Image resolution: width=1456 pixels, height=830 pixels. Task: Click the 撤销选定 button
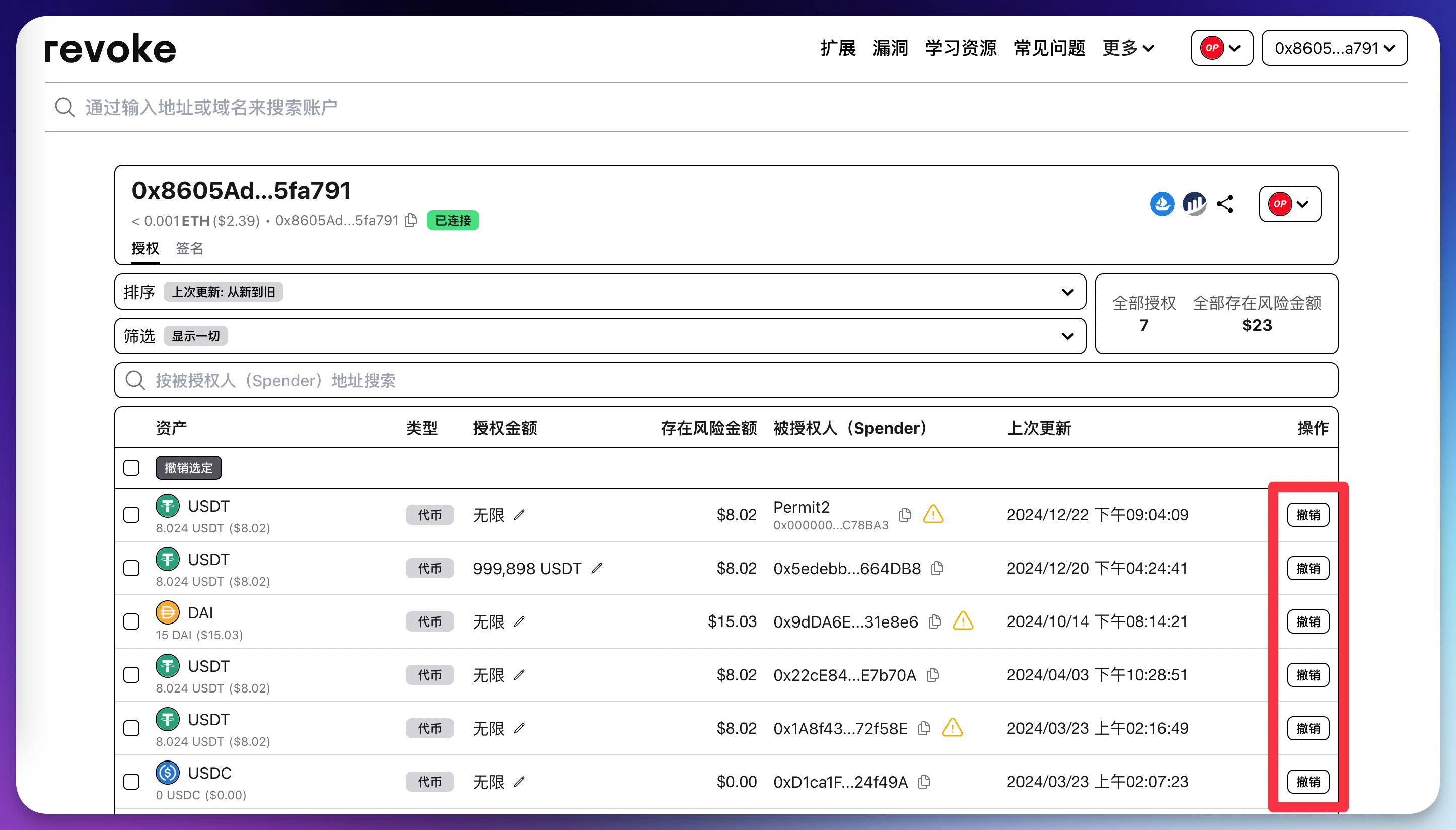tap(189, 468)
